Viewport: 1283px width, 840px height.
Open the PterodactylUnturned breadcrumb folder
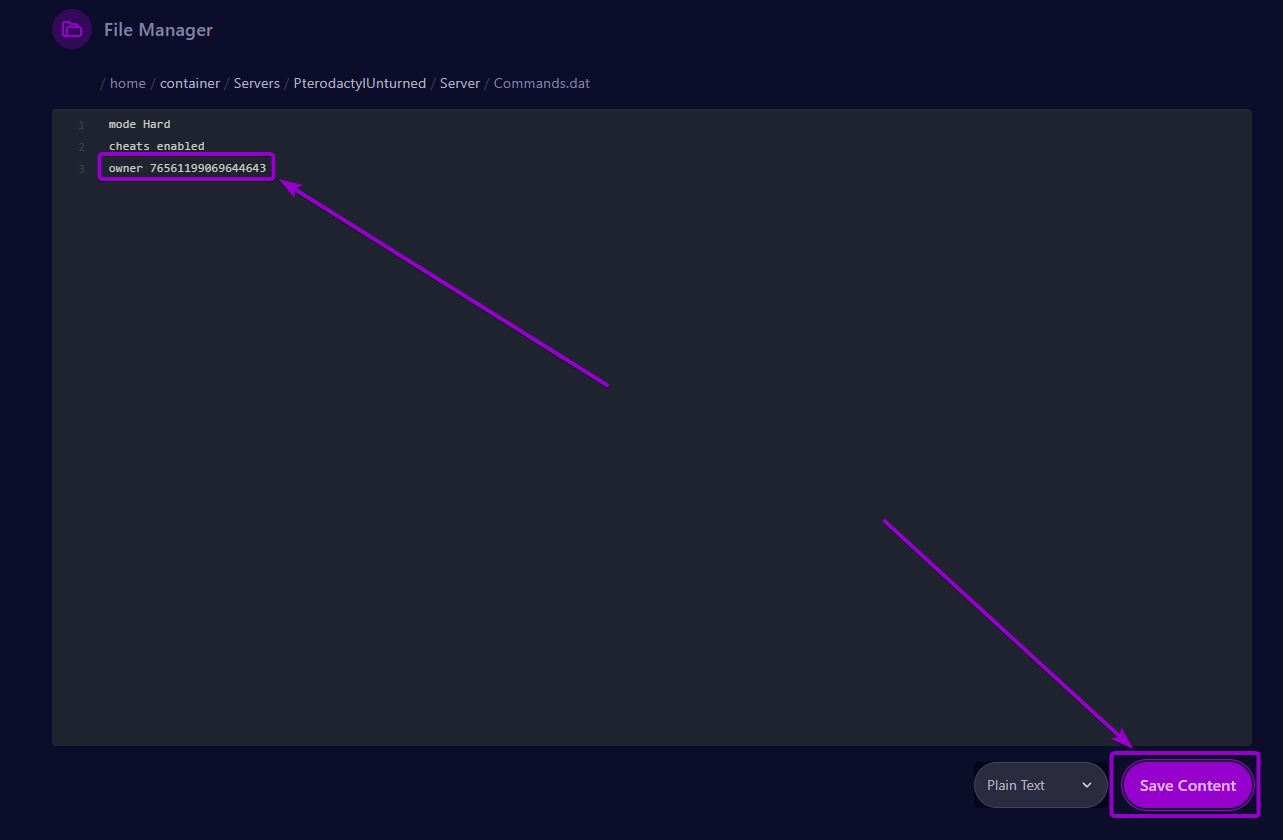(360, 83)
